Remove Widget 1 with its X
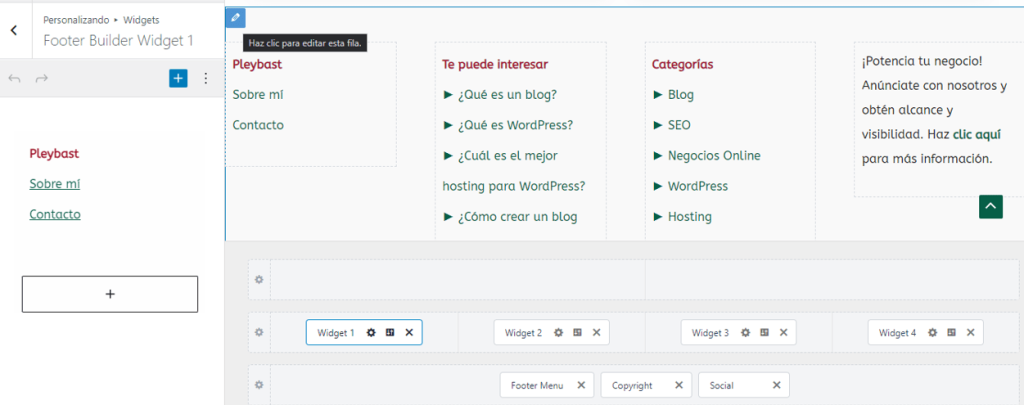The height and width of the screenshot is (405, 1024). tap(409, 332)
